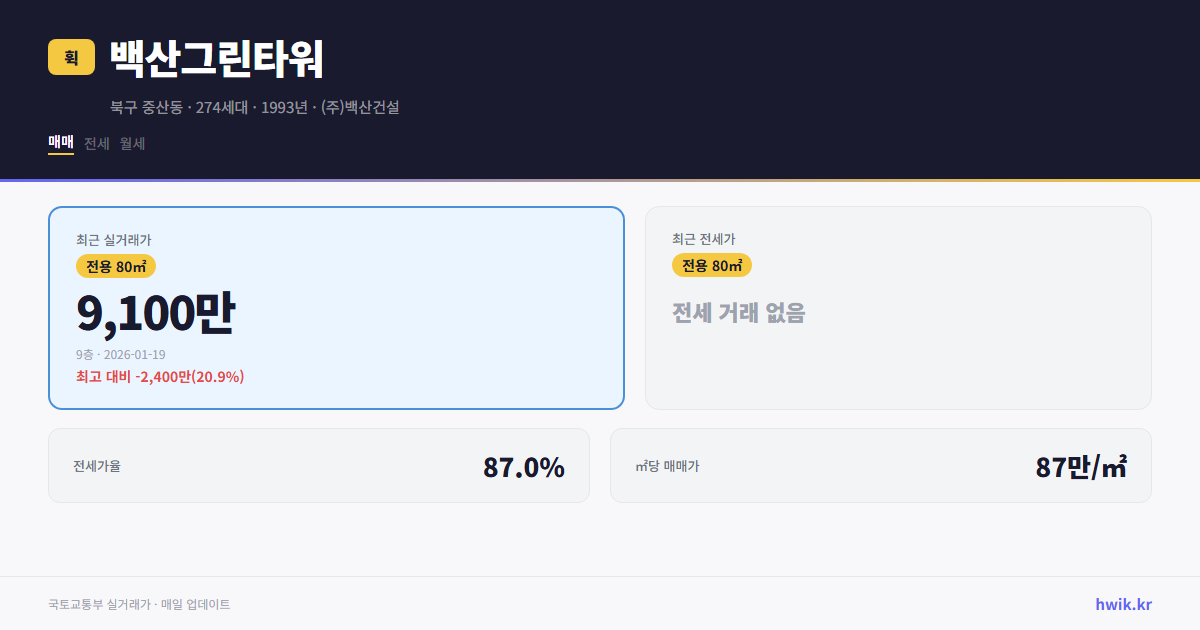The height and width of the screenshot is (630, 1200).
Task: Click the 전세가율 87.0% value
Action: [523, 466]
